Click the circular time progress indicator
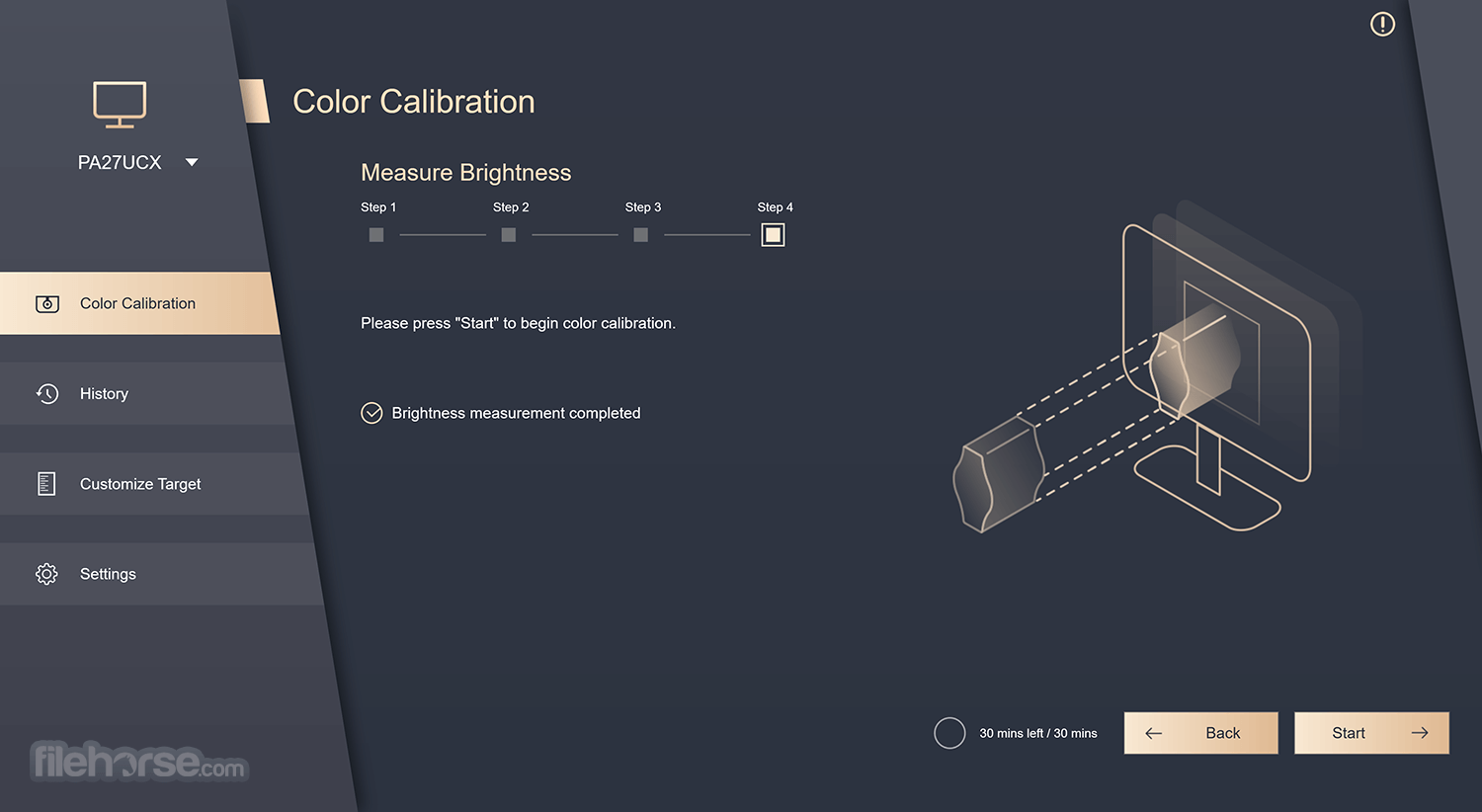 949,733
